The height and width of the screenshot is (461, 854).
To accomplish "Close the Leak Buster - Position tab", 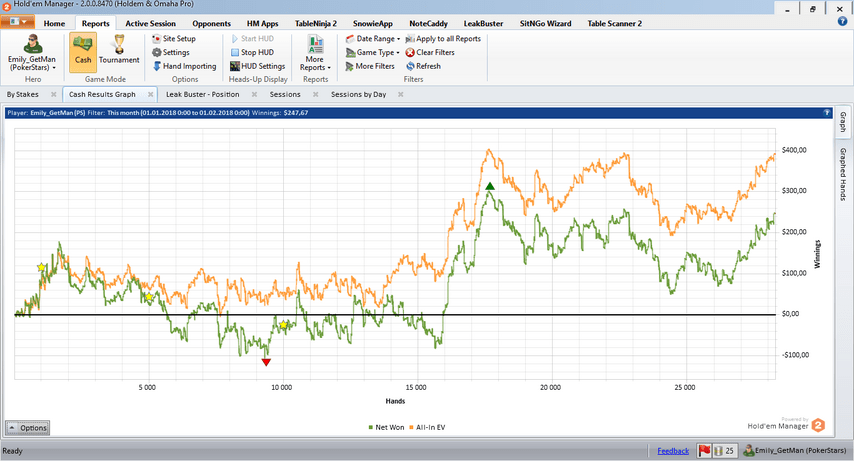I will [254, 94].
